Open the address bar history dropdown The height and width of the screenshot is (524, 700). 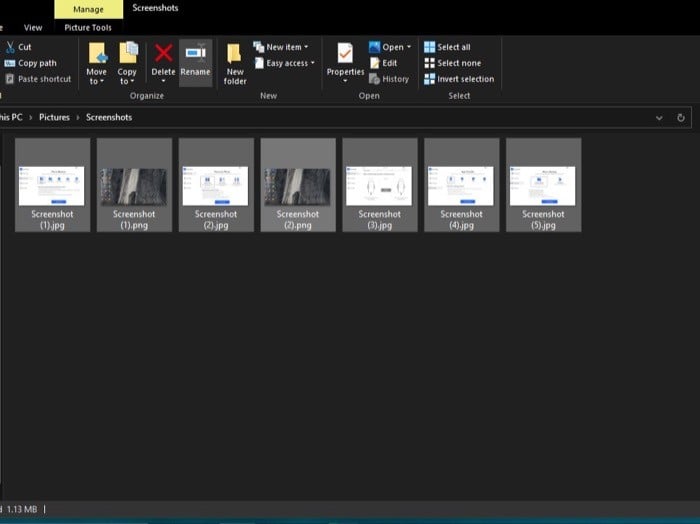pyautogui.click(x=659, y=117)
